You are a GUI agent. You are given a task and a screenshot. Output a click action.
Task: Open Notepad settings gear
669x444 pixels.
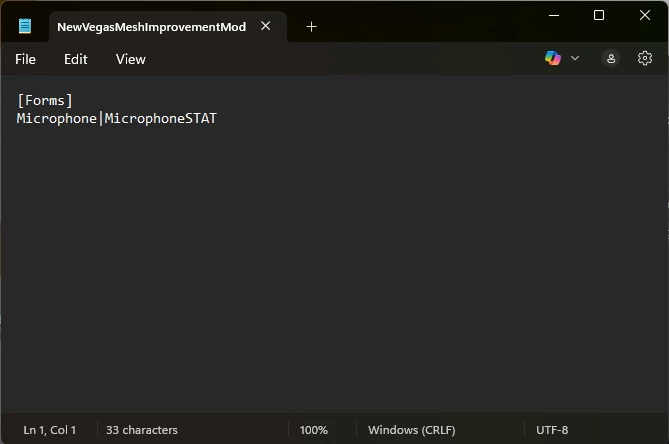(645, 59)
